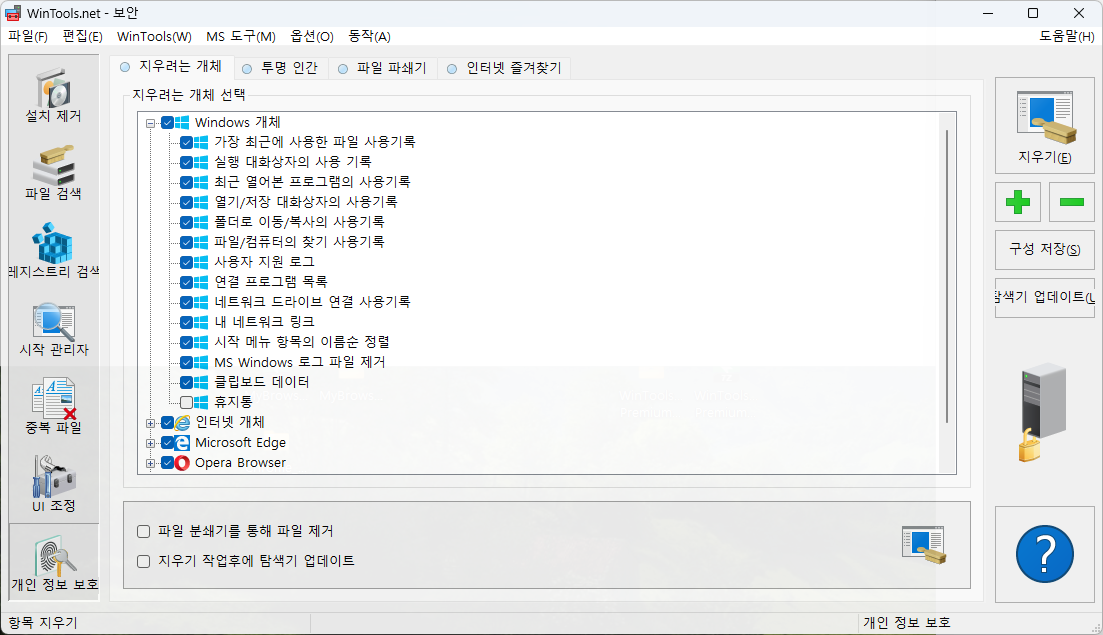Click the Windows logo beside Windows 개체
Viewport: 1103px width, 635px height.
coord(182,122)
